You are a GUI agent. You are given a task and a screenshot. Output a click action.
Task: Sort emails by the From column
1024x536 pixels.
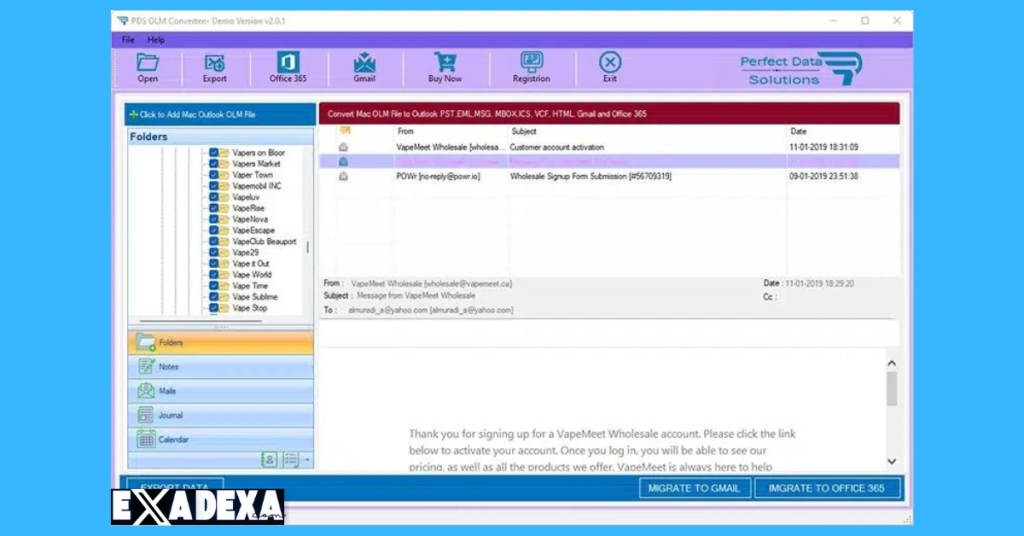pos(406,131)
